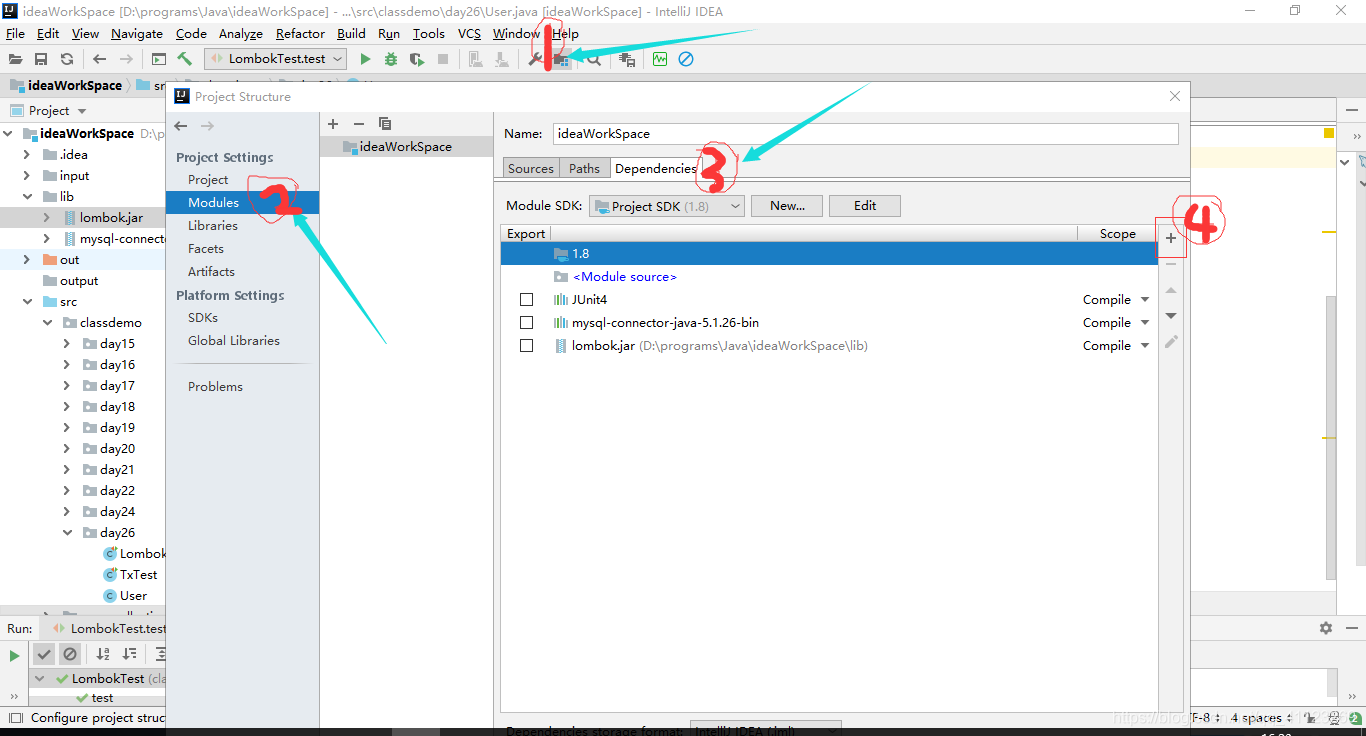The image size is (1366, 736).
Task: Open the Analyze menu
Action: click(240, 34)
